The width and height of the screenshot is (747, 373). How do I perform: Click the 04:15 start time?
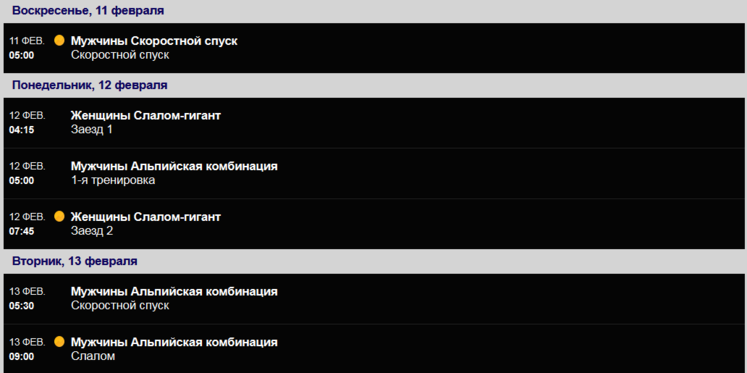[21, 130]
